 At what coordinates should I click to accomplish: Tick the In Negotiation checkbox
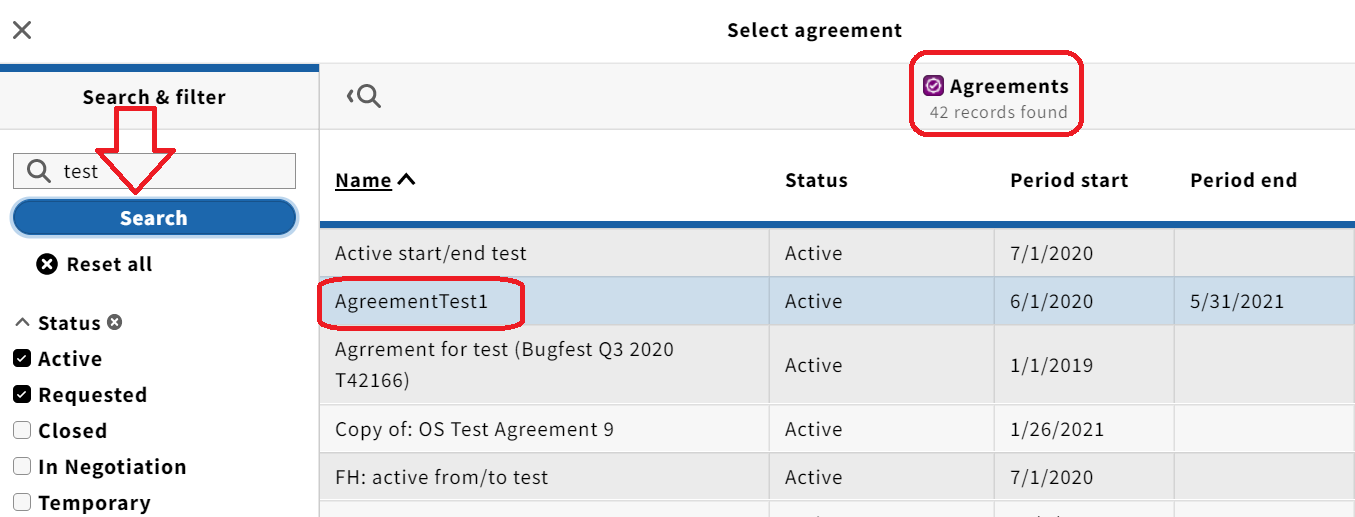22,466
